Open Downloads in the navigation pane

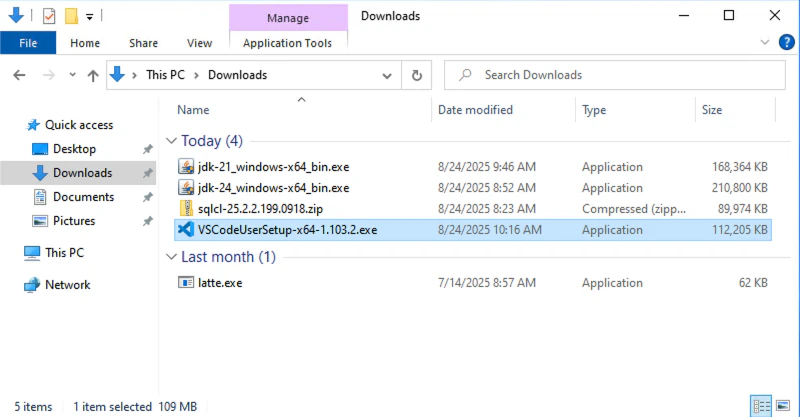coord(83,173)
